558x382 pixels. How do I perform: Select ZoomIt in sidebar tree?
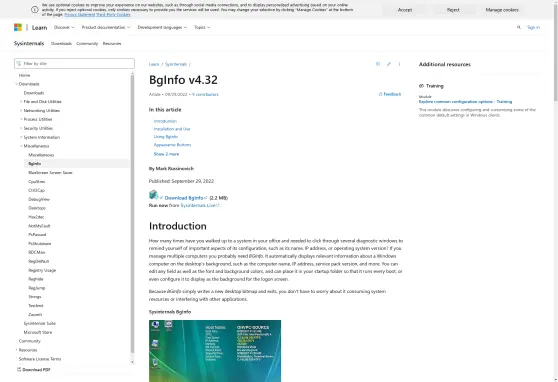[x=35, y=315]
